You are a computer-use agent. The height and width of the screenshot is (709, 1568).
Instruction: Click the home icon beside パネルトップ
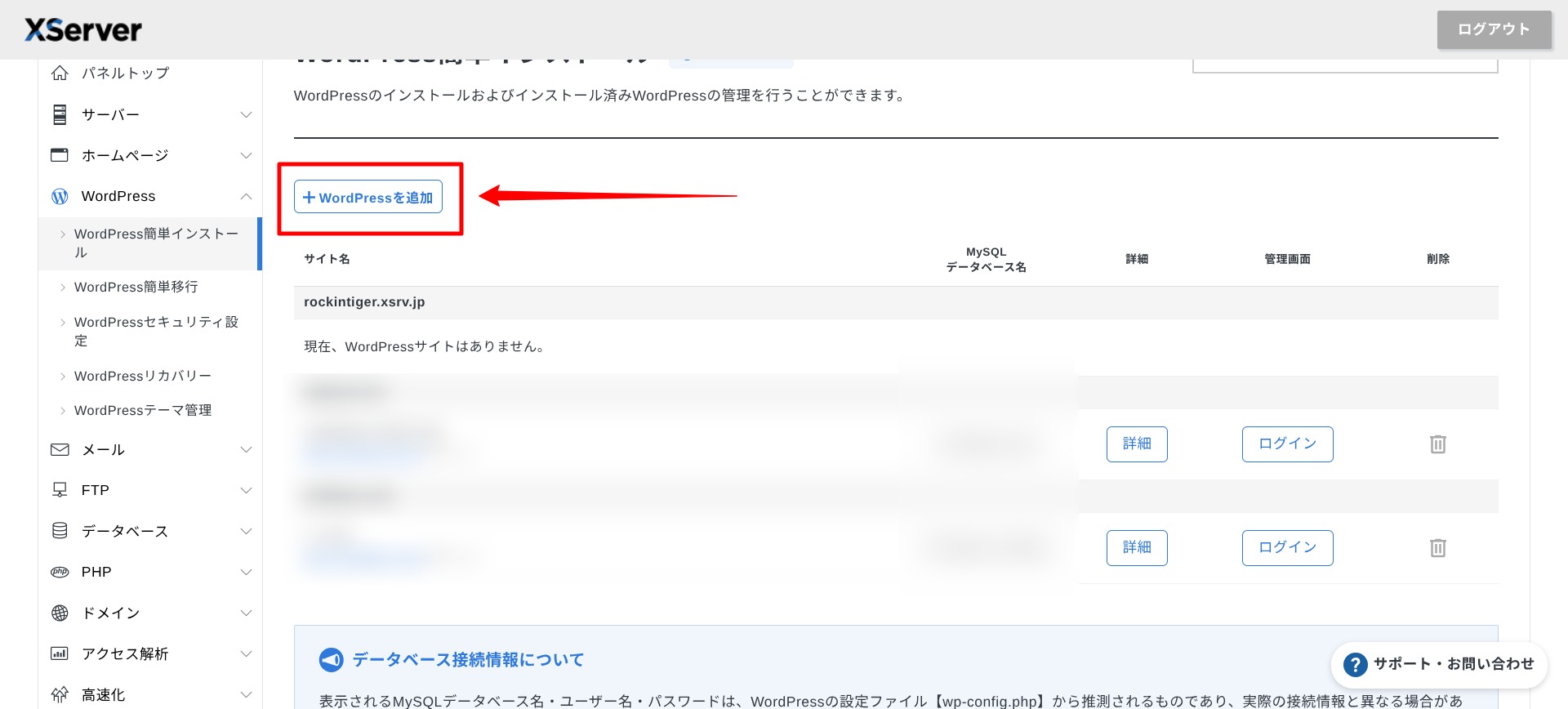click(60, 74)
